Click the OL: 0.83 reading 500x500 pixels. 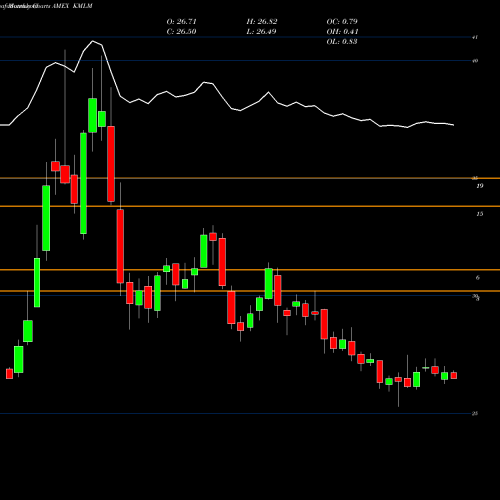[x=342, y=42]
